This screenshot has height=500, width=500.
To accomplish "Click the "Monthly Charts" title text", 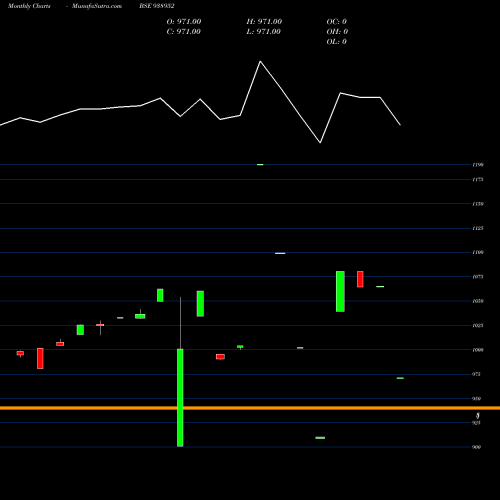I will [x=29, y=6].
